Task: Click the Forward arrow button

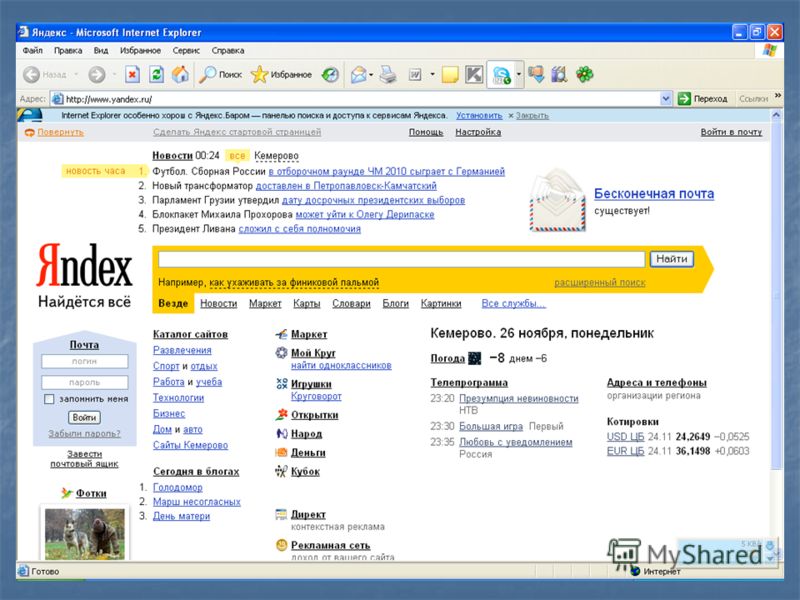Action: coord(96,74)
